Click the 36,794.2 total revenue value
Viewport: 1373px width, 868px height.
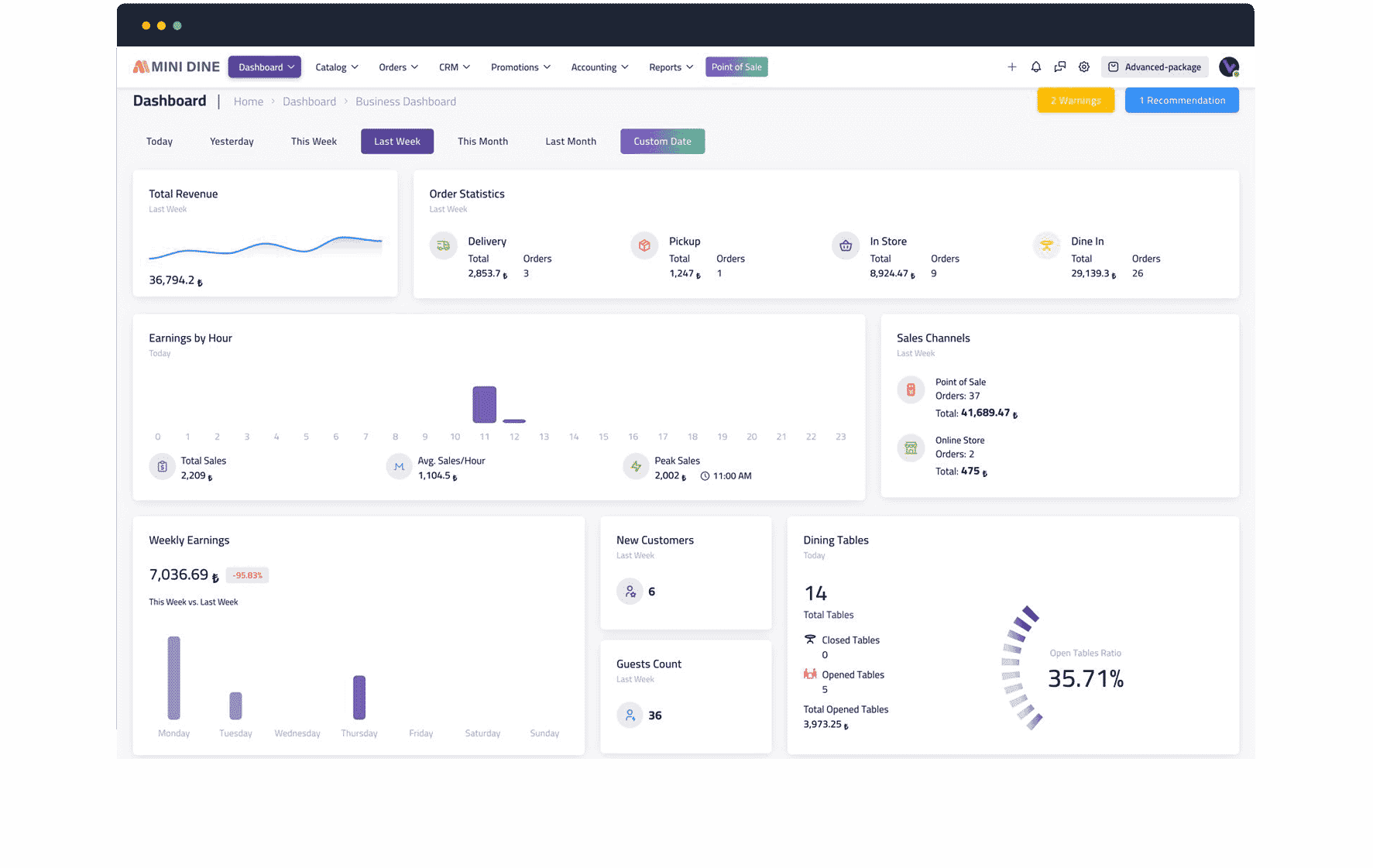coord(176,280)
